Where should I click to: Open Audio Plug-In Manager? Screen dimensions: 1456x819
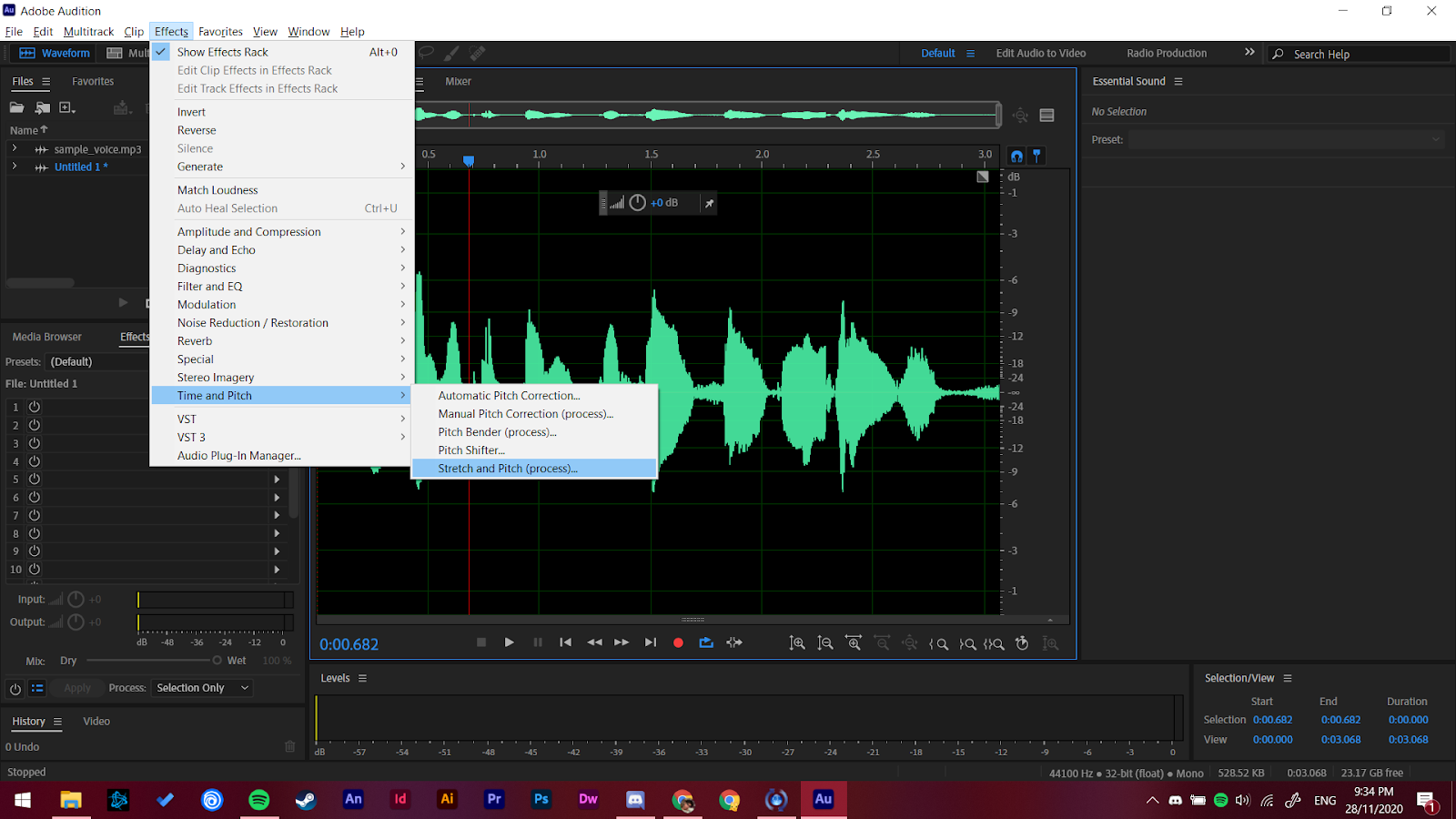[282, 455]
